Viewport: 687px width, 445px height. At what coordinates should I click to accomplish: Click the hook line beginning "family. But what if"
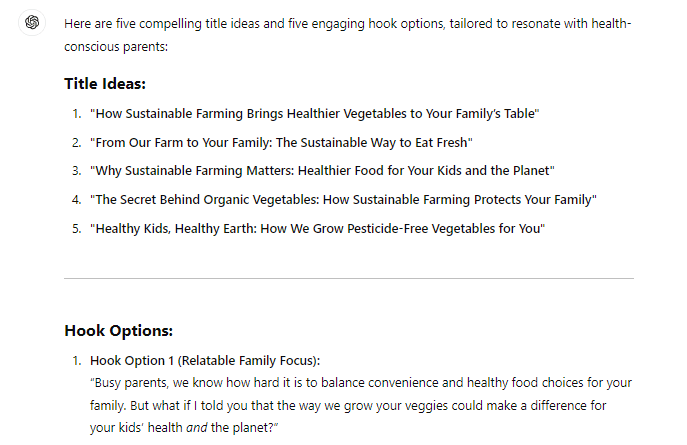(x=347, y=406)
